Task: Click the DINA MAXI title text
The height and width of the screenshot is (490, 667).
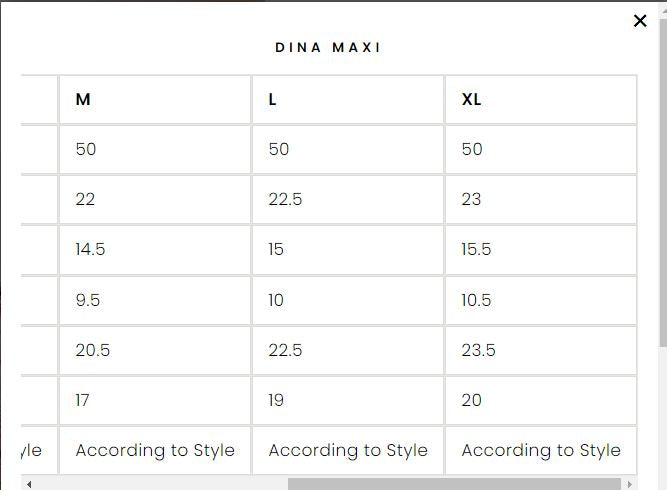Action: pos(328,47)
